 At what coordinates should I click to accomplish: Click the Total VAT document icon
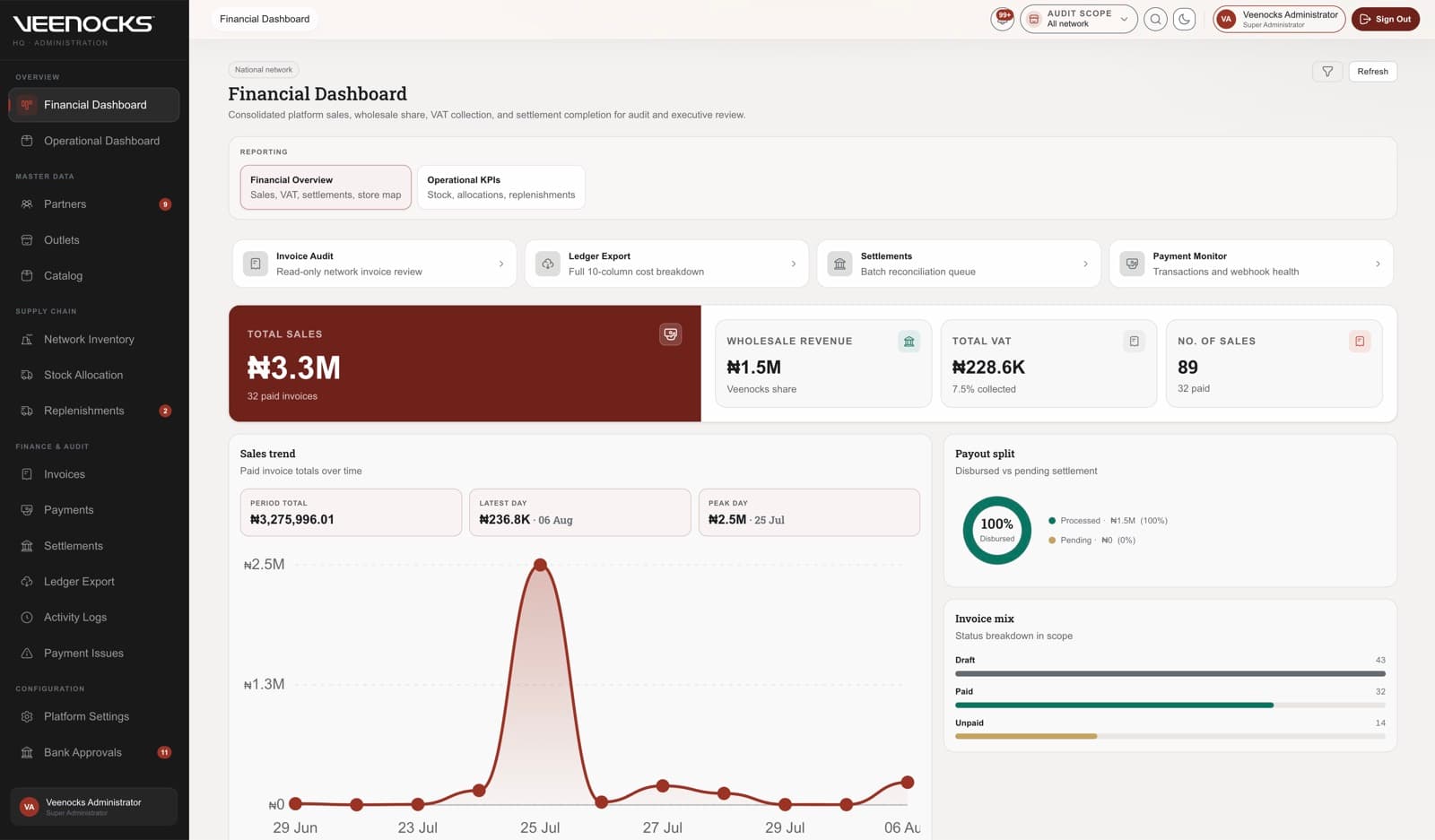click(x=1135, y=342)
